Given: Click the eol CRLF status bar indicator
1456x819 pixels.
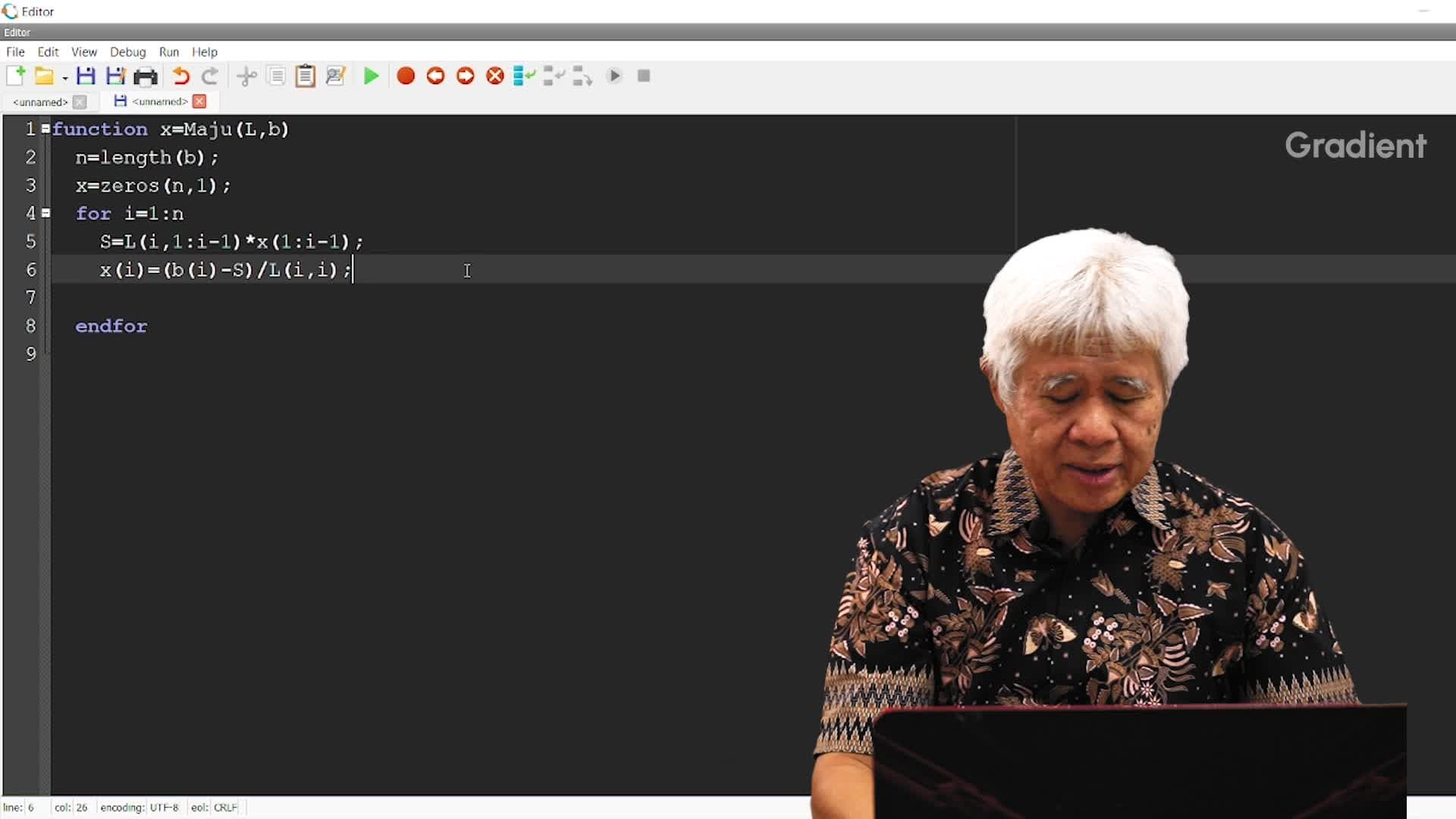Looking at the screenshot, I should (x=215, y=808).
